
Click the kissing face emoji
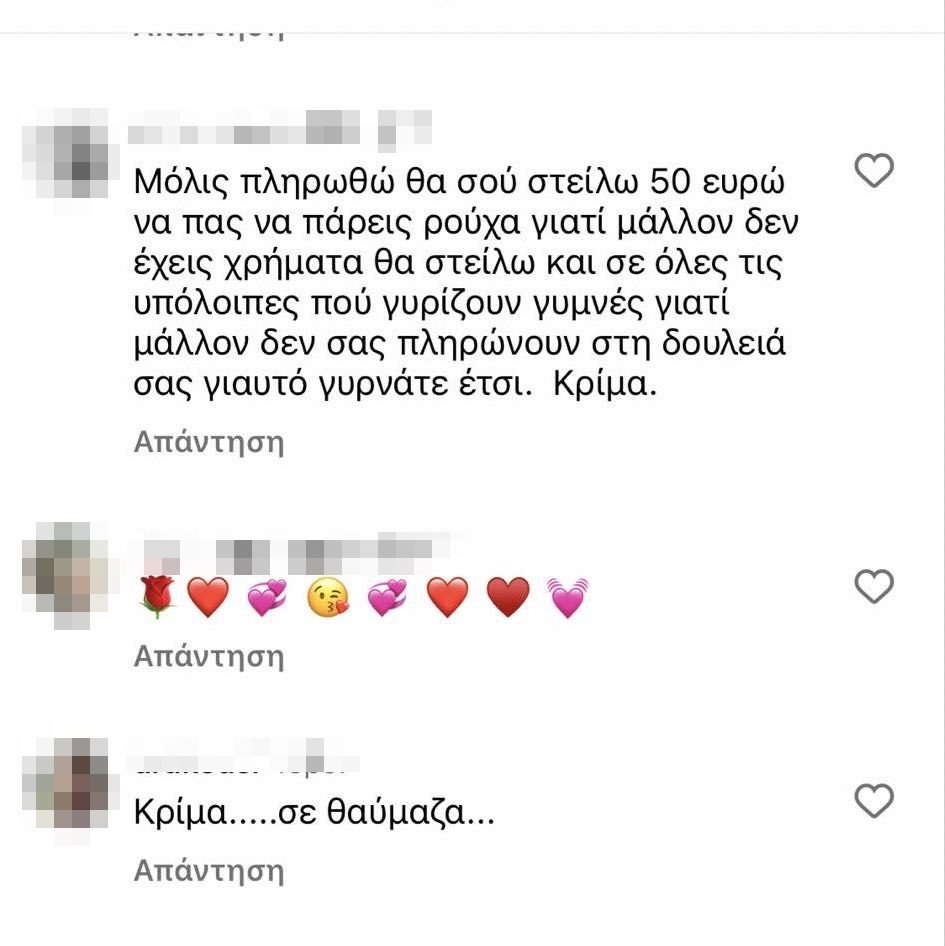tap(328, 597)
